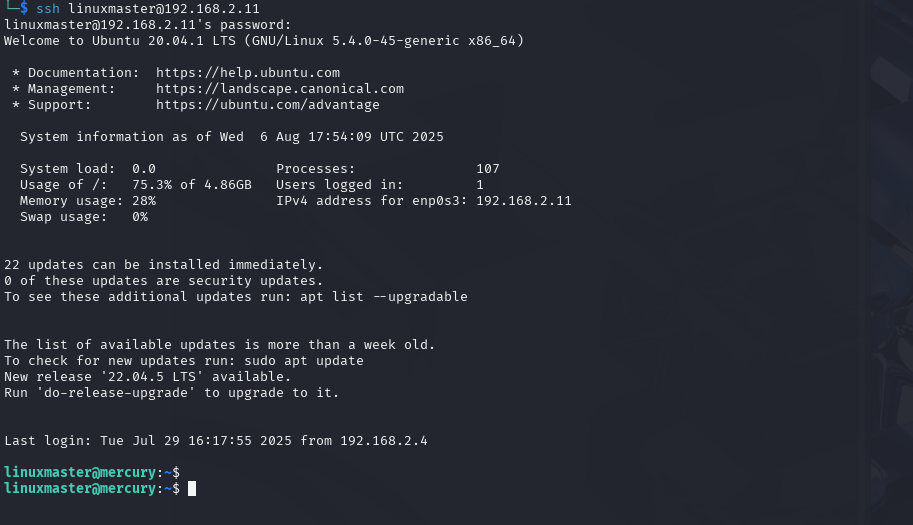Click the Processes count value 107
The width and height of the screenshot is (913, 525).
(x=488, y=169)
